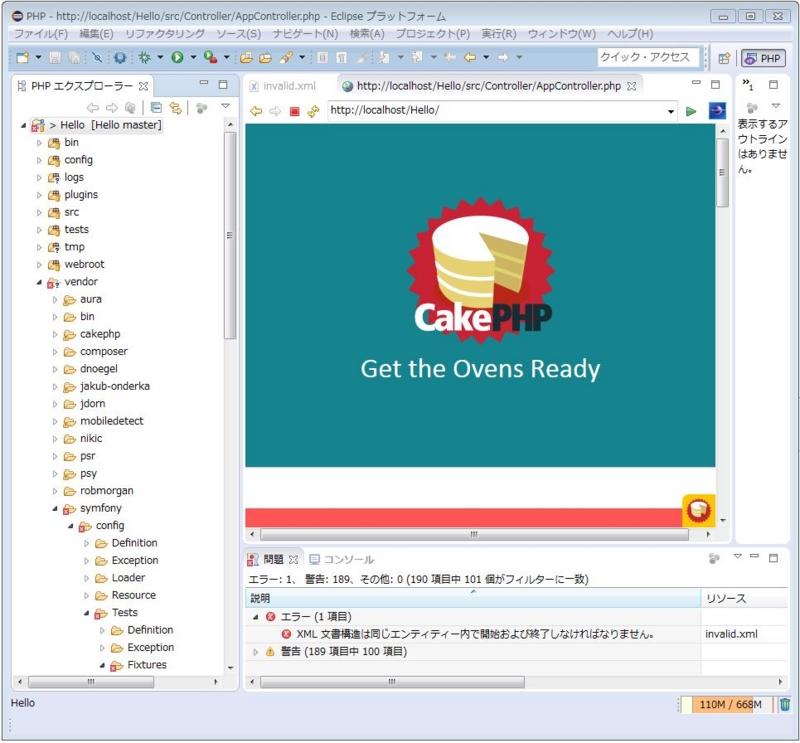Click the Forward history arrow in main toolbar

point(503,58)
